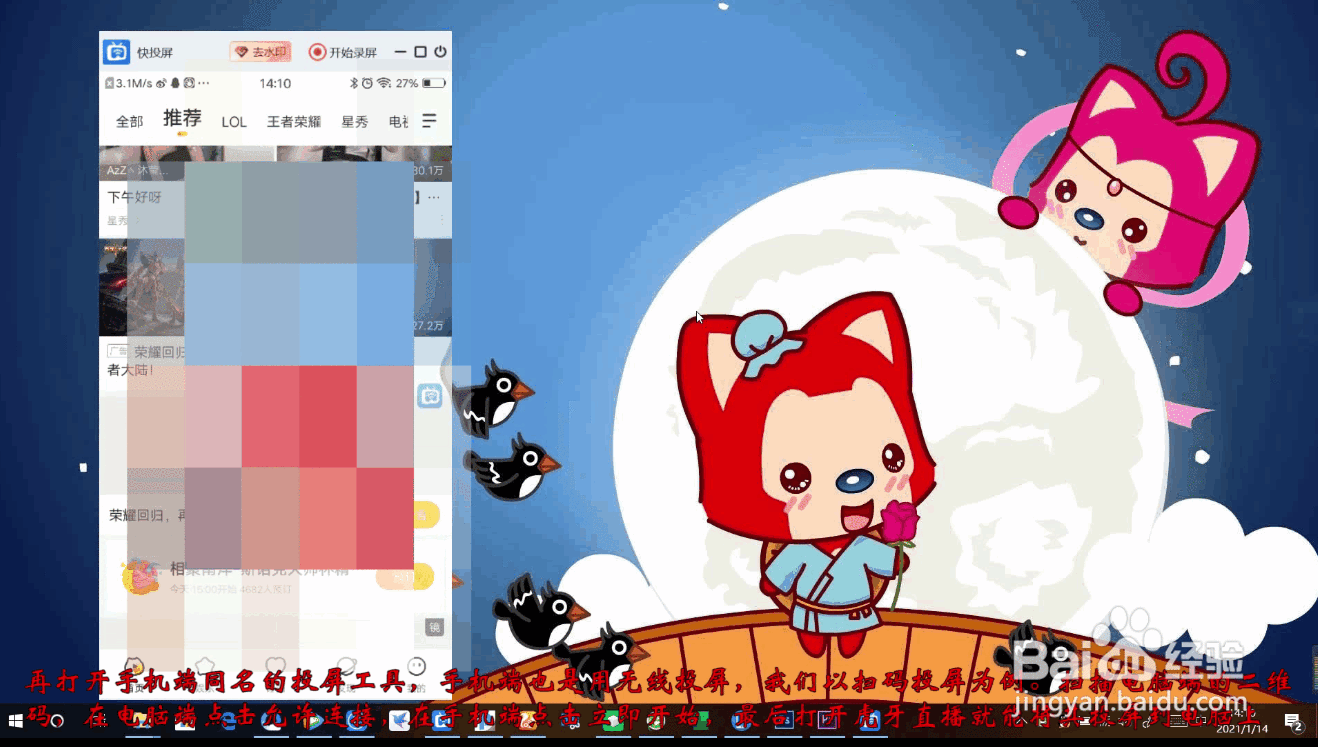1318x747 pixels.
Task: Click the more options dots beside 下午好呀 row
Action: pos(434,198)
